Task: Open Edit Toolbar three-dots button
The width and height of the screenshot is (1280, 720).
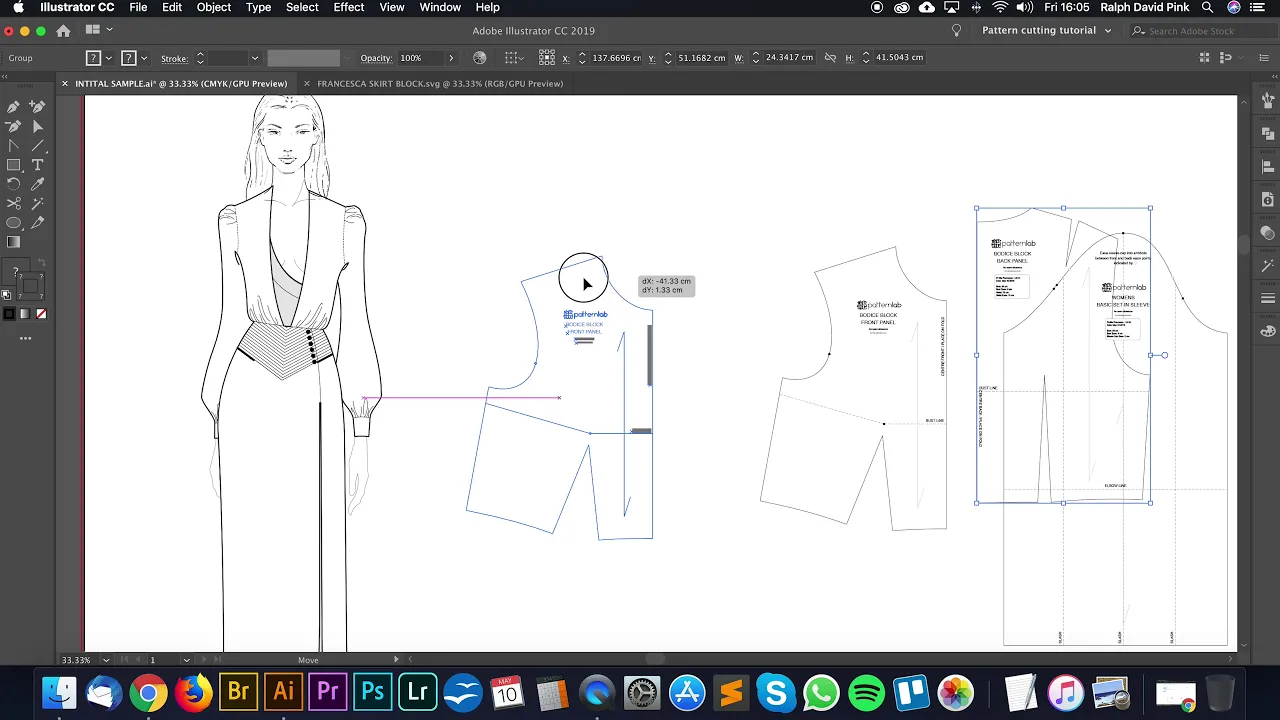Action: point(26,338)
